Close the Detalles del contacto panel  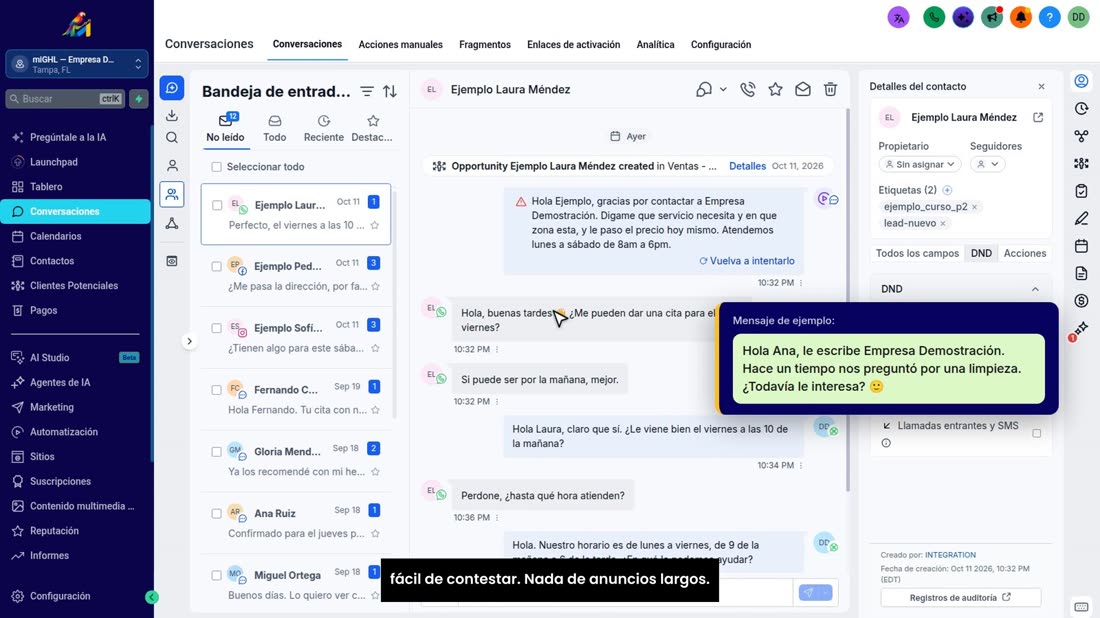[x=1041, y=86]
